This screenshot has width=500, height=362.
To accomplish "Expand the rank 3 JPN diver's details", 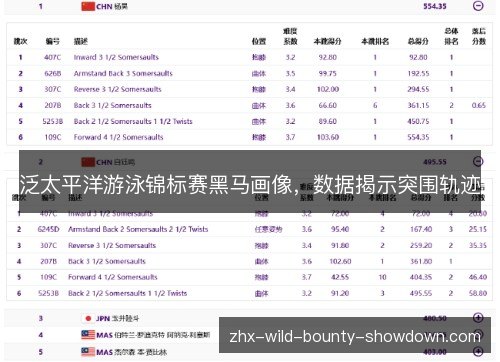I will coord(478,318).
